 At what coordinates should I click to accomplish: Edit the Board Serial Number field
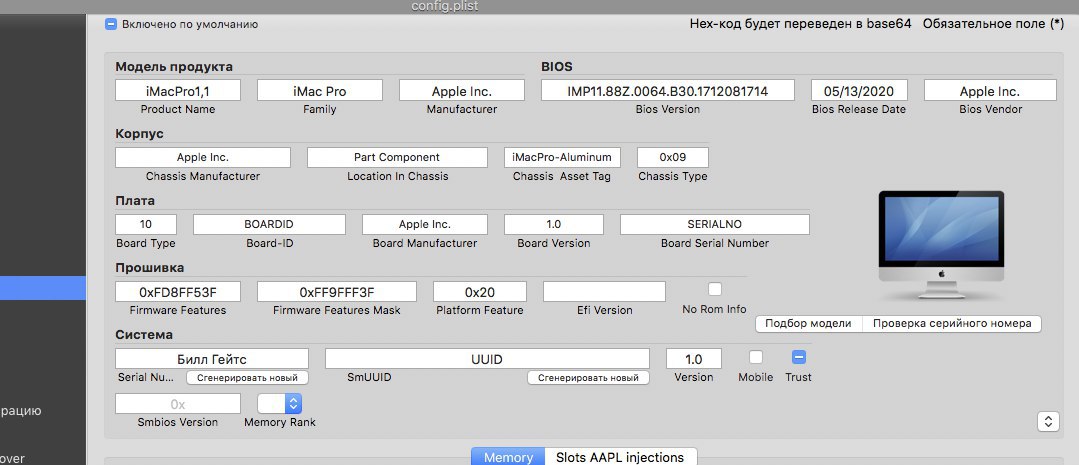click(714, 224)
